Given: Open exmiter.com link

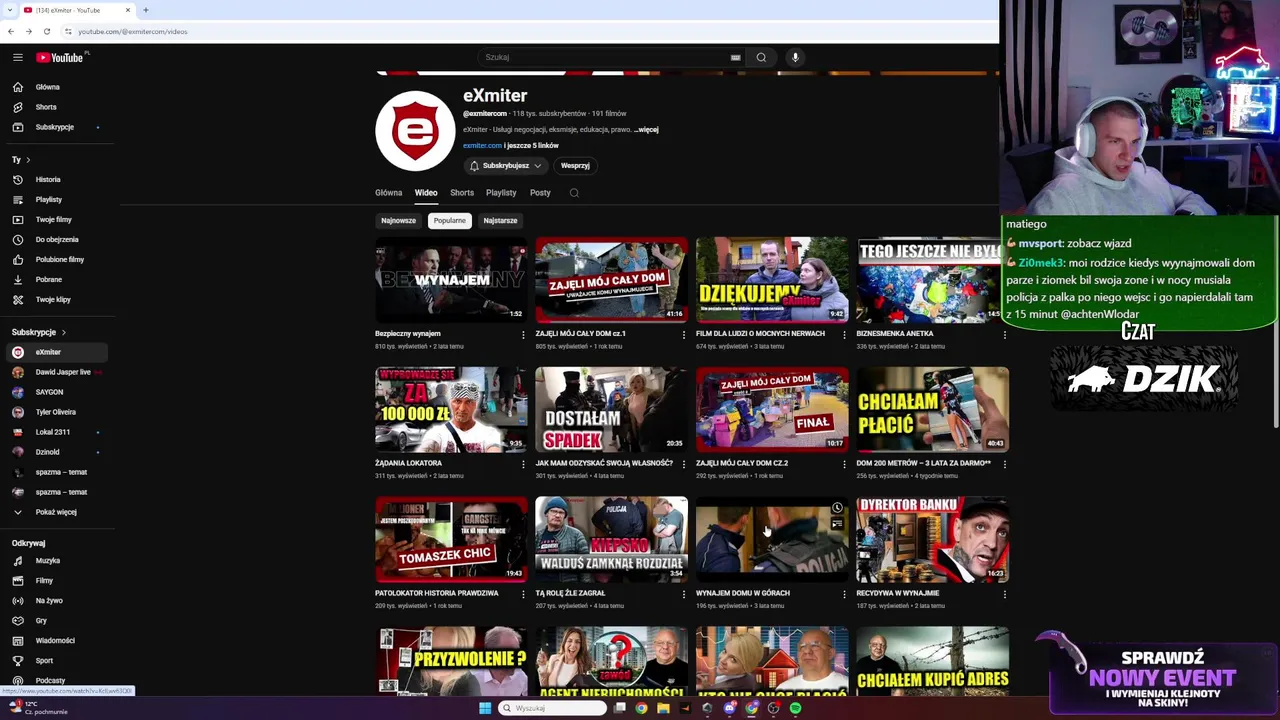Looking at the screenshot, I should point(482,146).
